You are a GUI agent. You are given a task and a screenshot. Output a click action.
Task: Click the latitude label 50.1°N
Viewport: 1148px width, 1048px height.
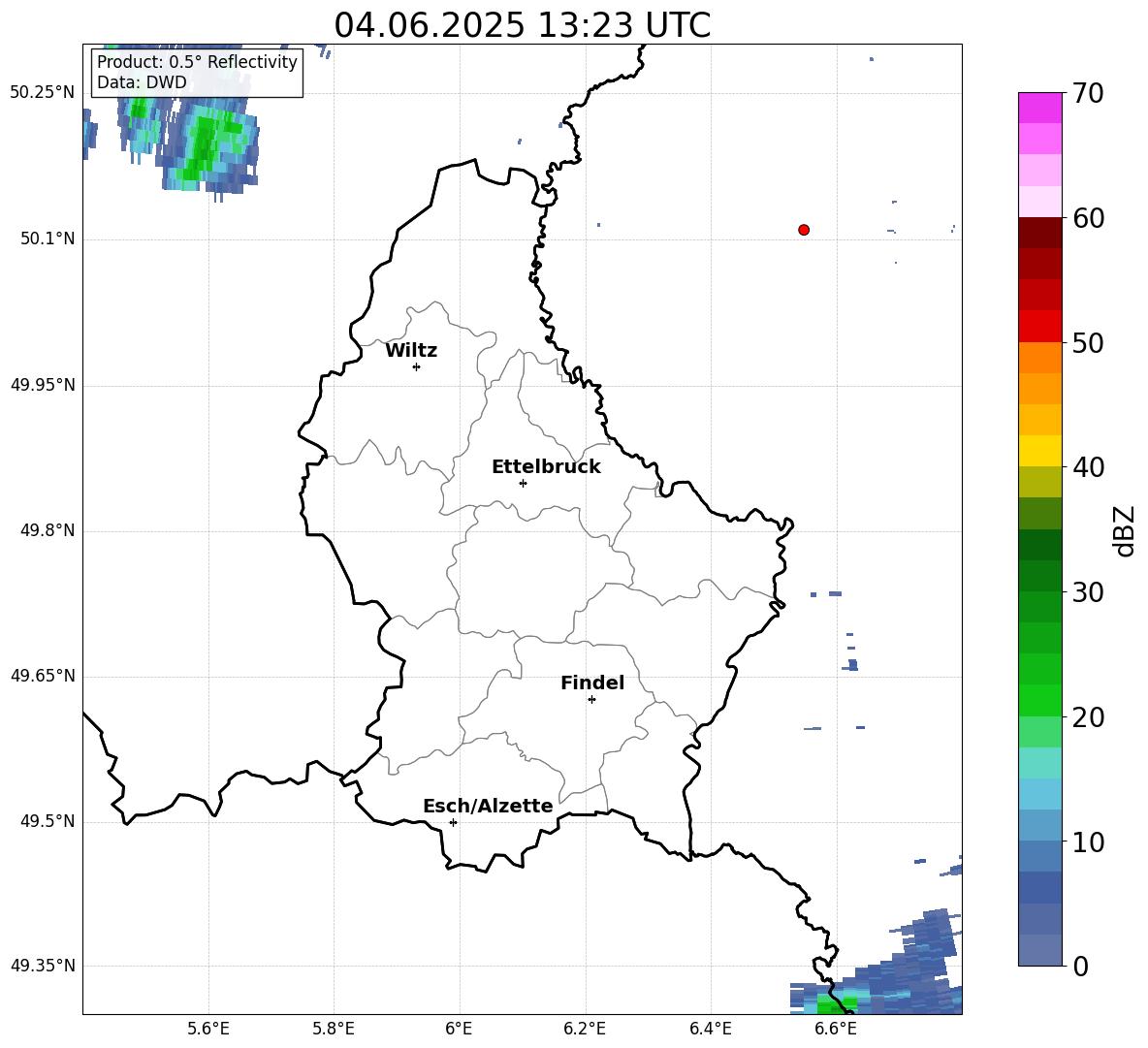[48, 238]
